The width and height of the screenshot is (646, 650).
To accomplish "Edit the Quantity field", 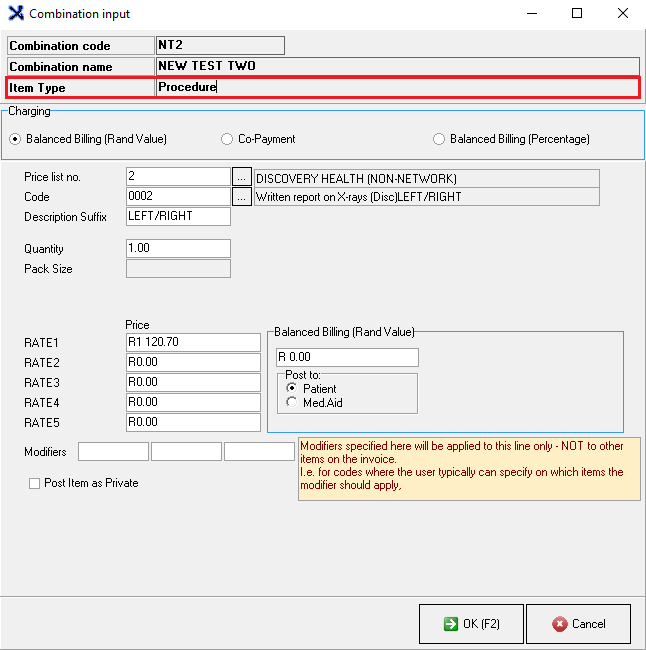I will click(178, 248).
